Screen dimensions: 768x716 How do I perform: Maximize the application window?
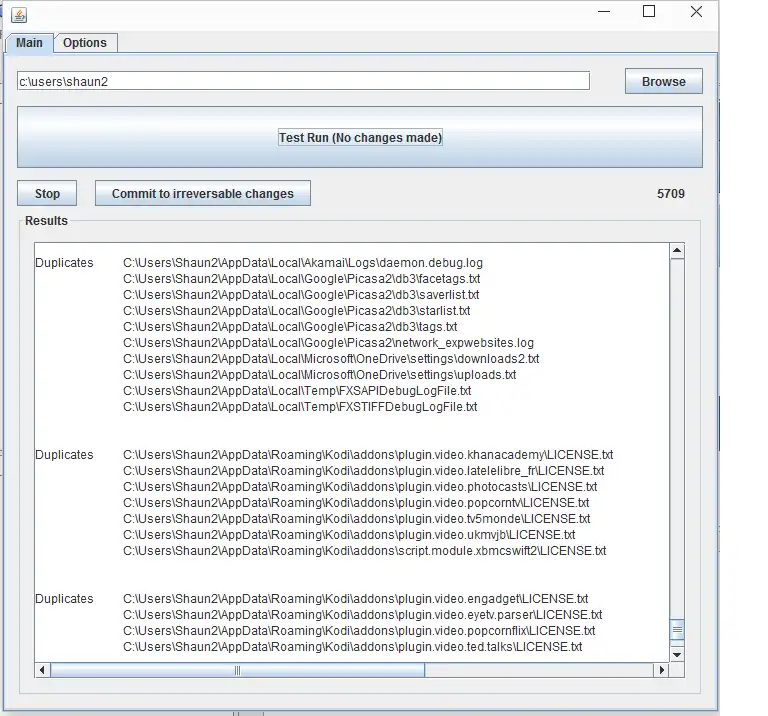coord(649,11)
